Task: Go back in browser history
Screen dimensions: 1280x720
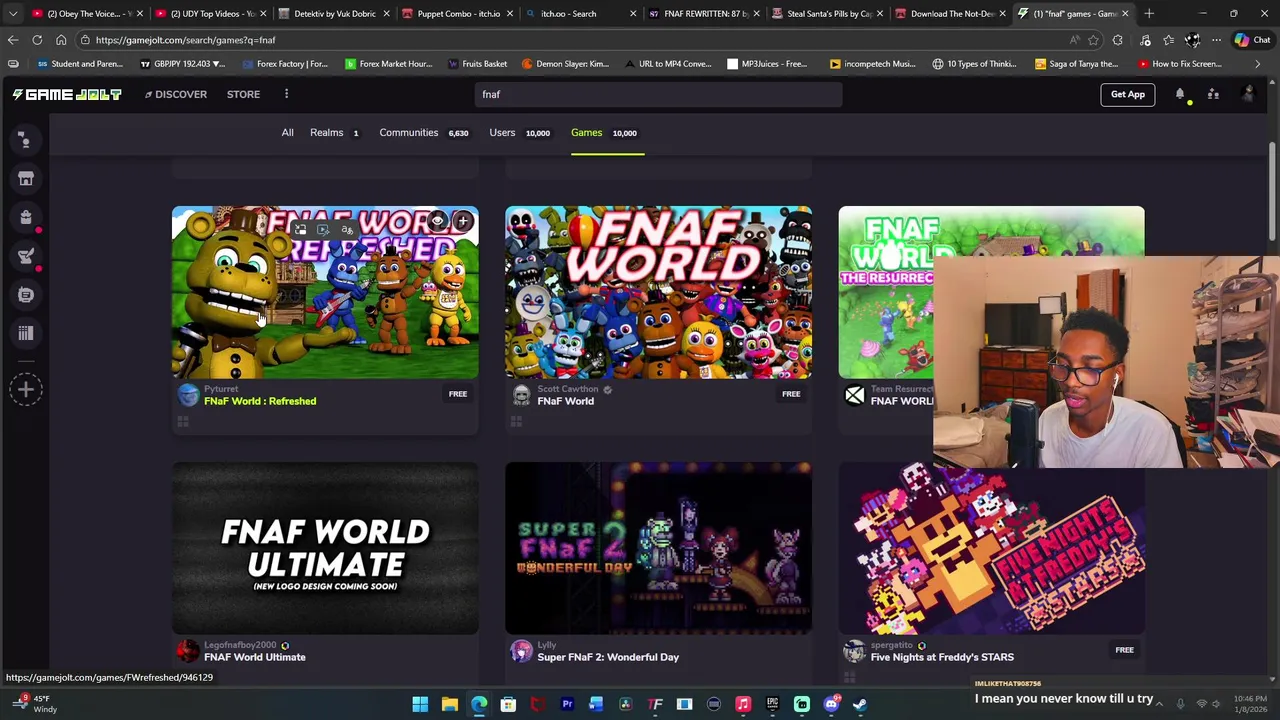Action: pos(13,40)
